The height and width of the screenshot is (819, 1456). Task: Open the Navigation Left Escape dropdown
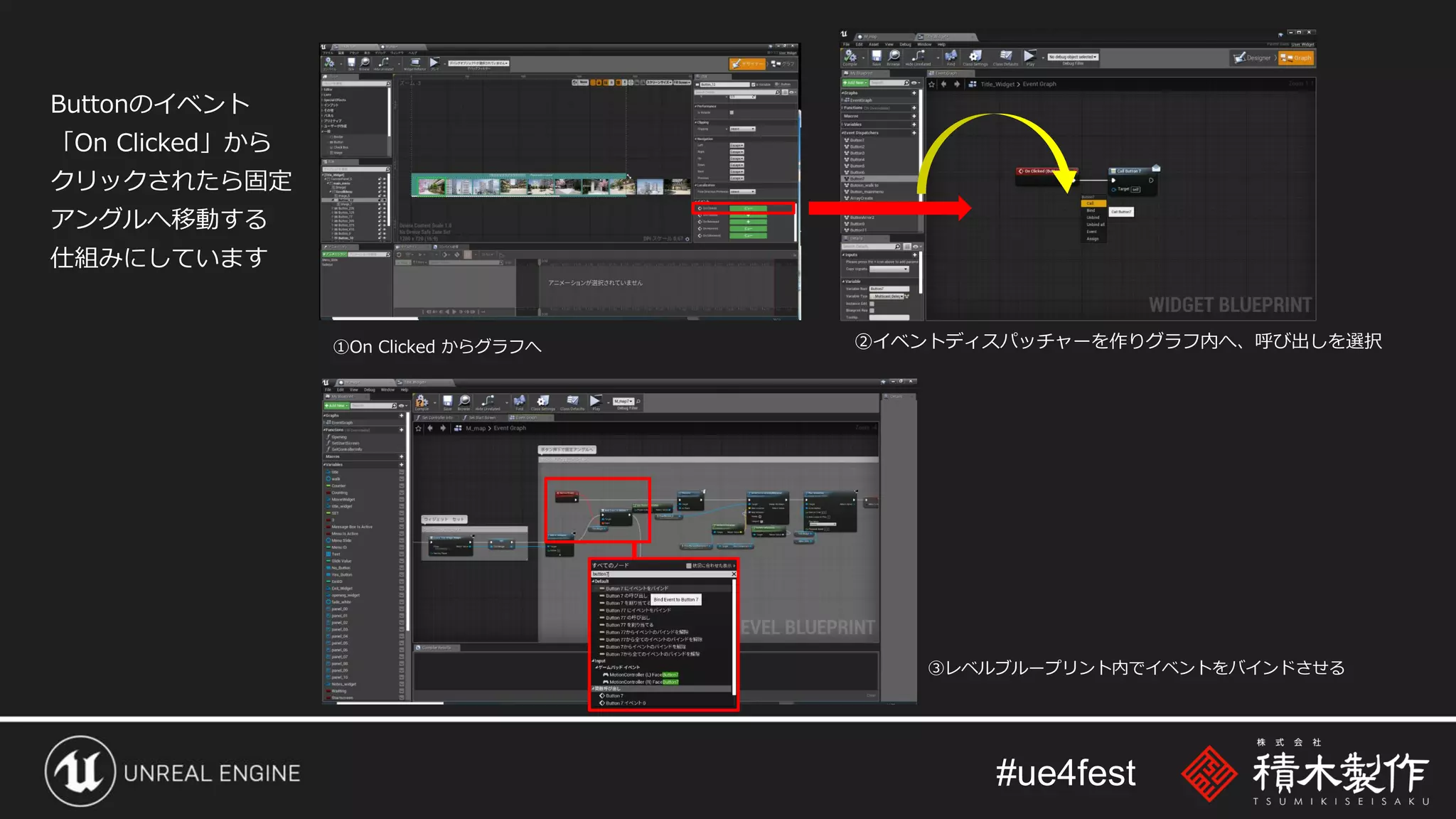click(x=737, y=145)
